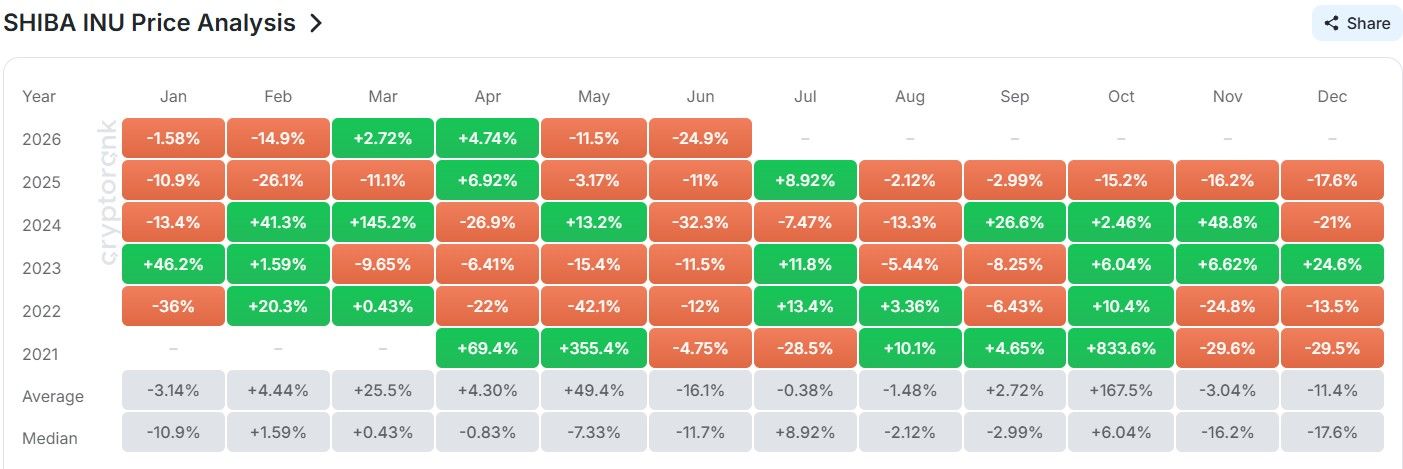Expand the SHIBA INU Price Analysis chevron
The height and width of the screenshot is (469, 1403).
(x=316, y=23)
